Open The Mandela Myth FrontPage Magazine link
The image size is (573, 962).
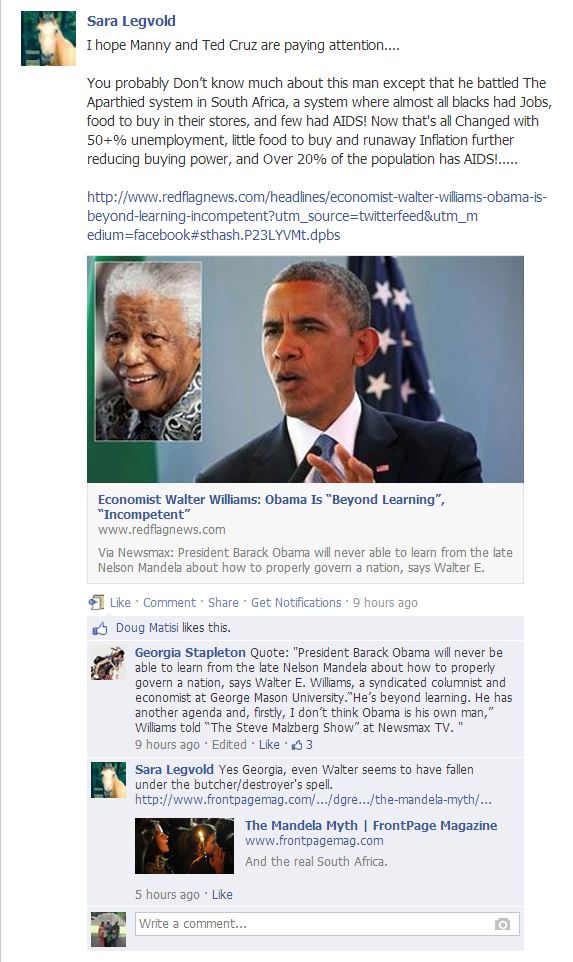point(371,826)
